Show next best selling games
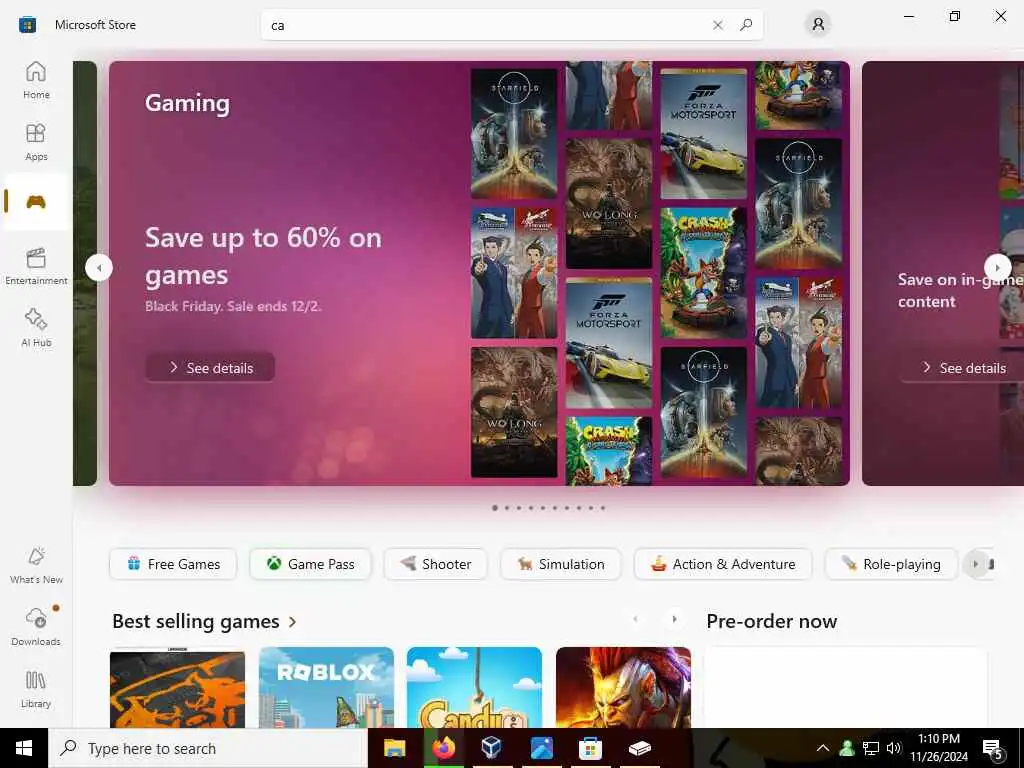The width and height of the screenshot is (1024, 768). coord(674,619)
